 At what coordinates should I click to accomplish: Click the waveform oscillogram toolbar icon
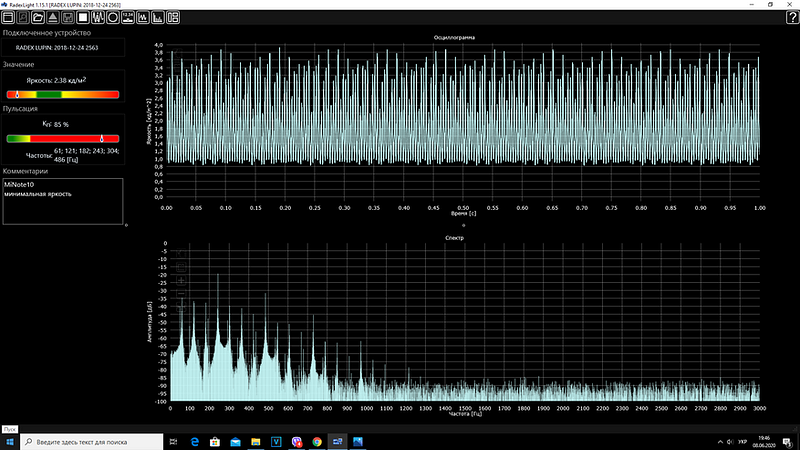98,18
